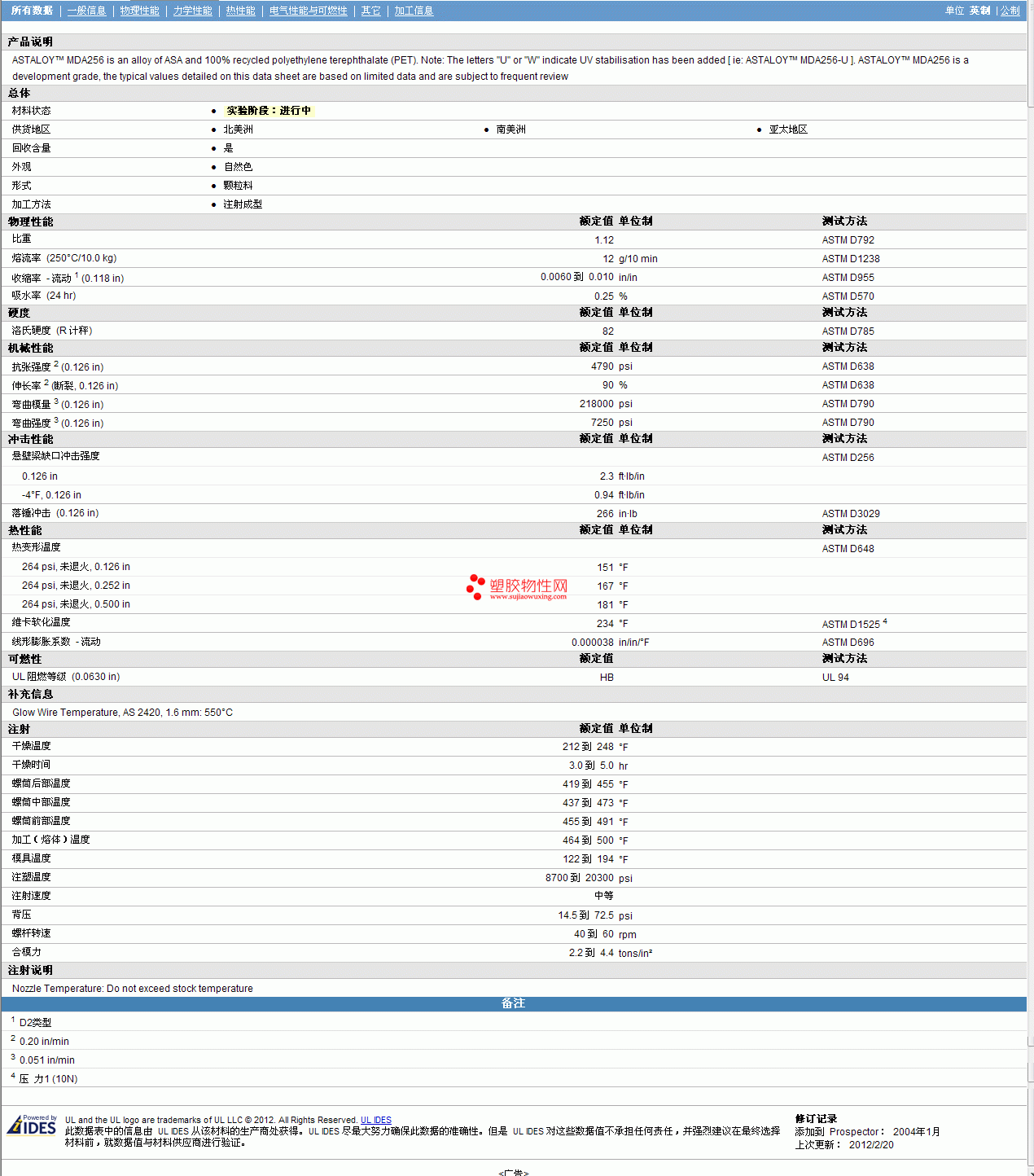Switch units to 公制
1034x1176 pixels.
pyautogui.click(x=1010, y=11)
